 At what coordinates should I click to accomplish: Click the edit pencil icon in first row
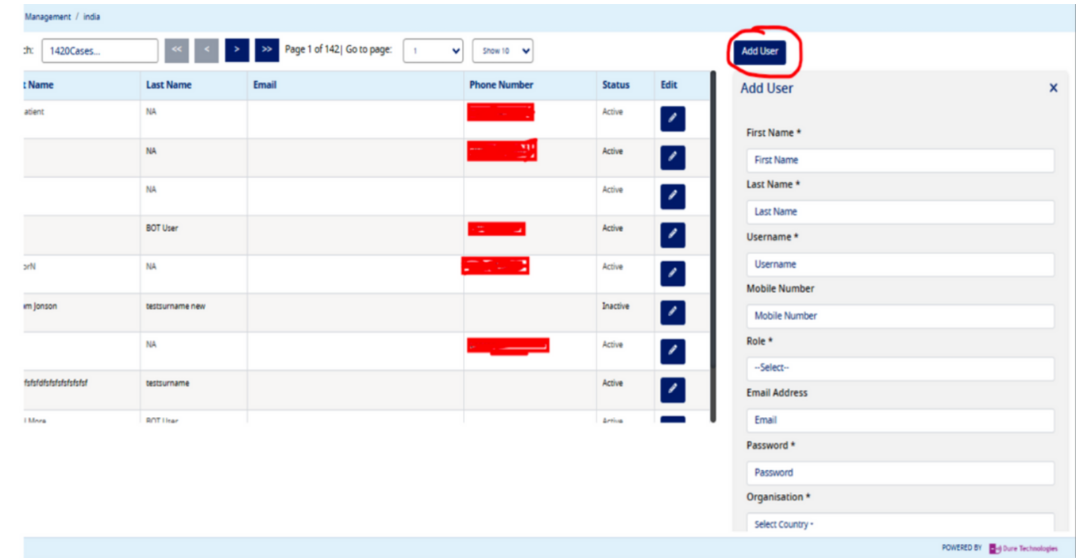[672, 119]
